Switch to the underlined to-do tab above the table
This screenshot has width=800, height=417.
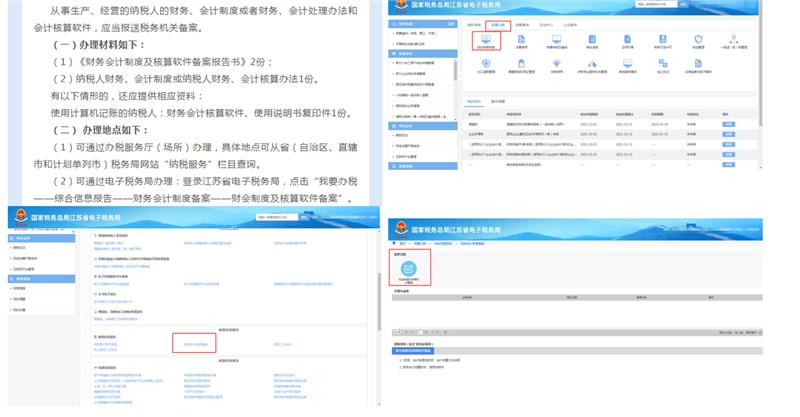point(474,102)
